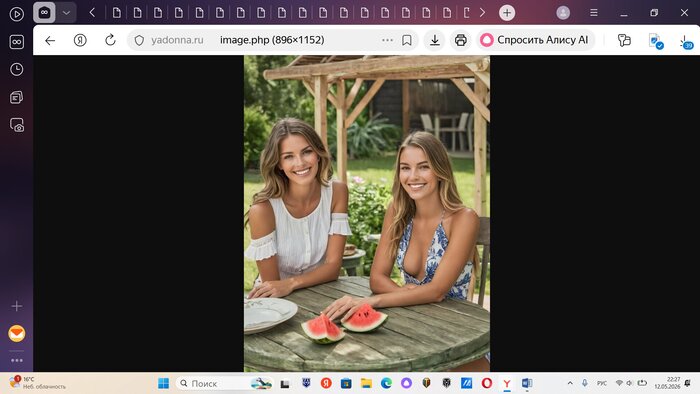Screen dimensions: 700x394
Task: Click the displayed watermelon photo
Action: [367, 213]
